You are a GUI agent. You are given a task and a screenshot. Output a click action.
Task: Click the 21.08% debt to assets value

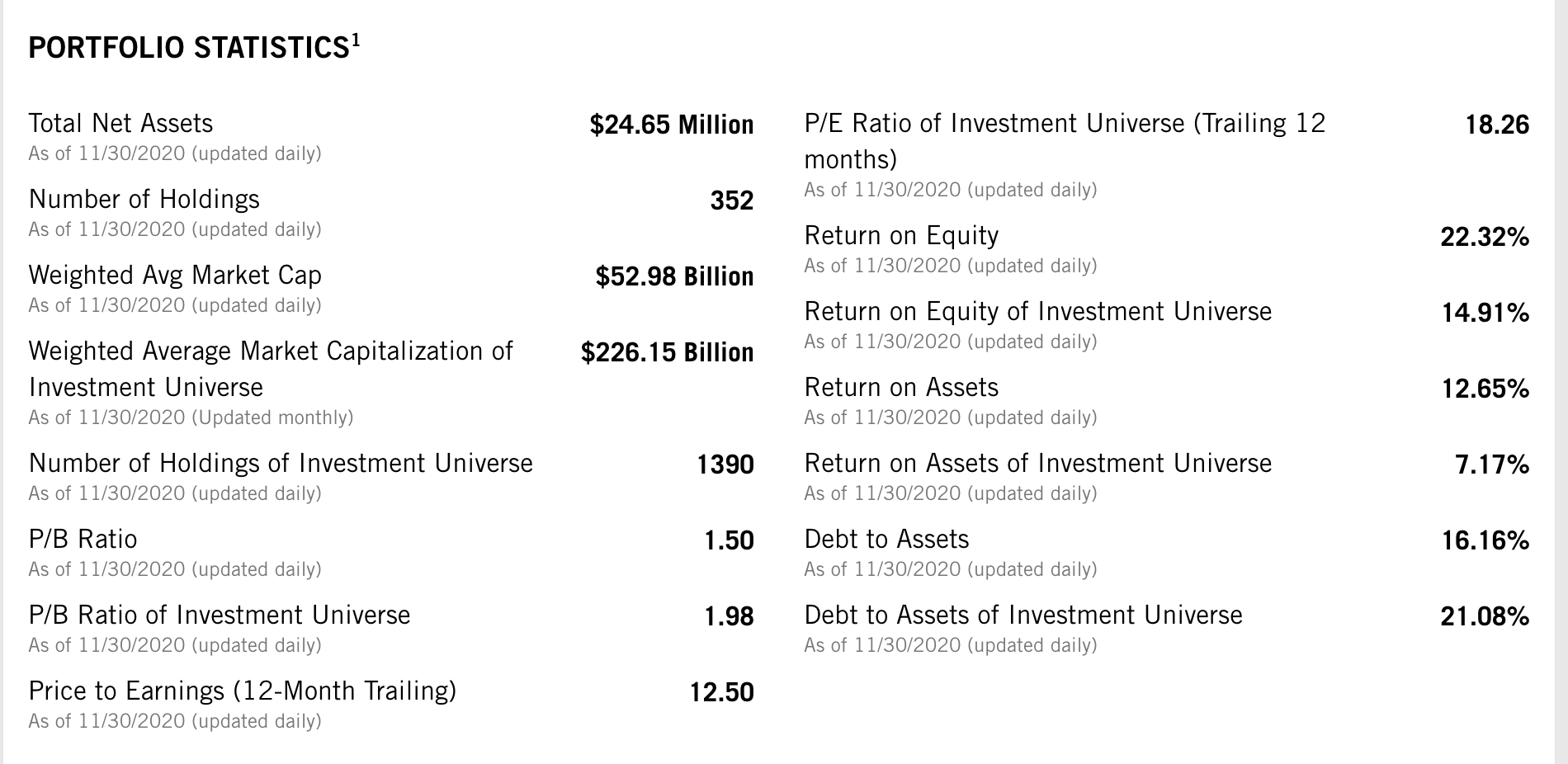(1485, 617)
